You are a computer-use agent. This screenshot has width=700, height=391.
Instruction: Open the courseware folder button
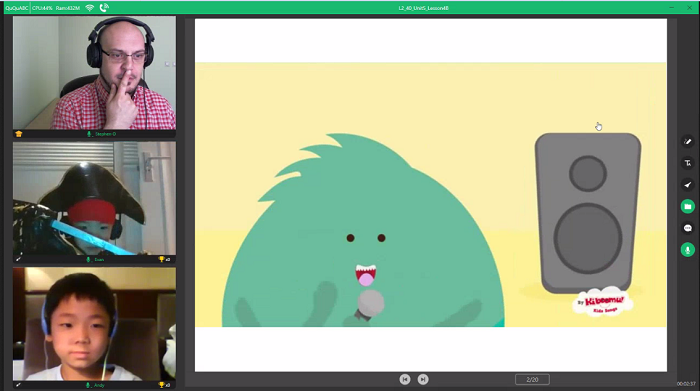(x=688, y=206)
